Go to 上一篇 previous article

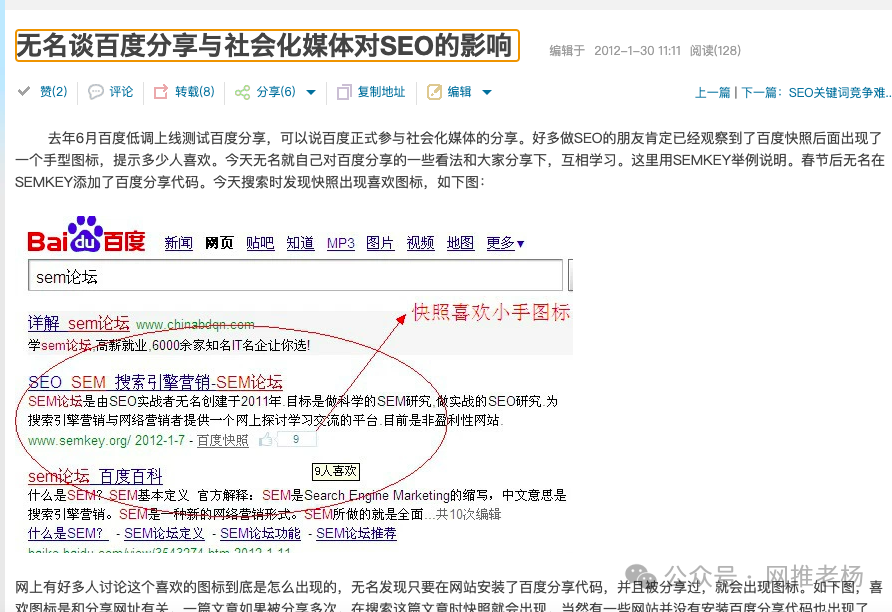[713, 93]
